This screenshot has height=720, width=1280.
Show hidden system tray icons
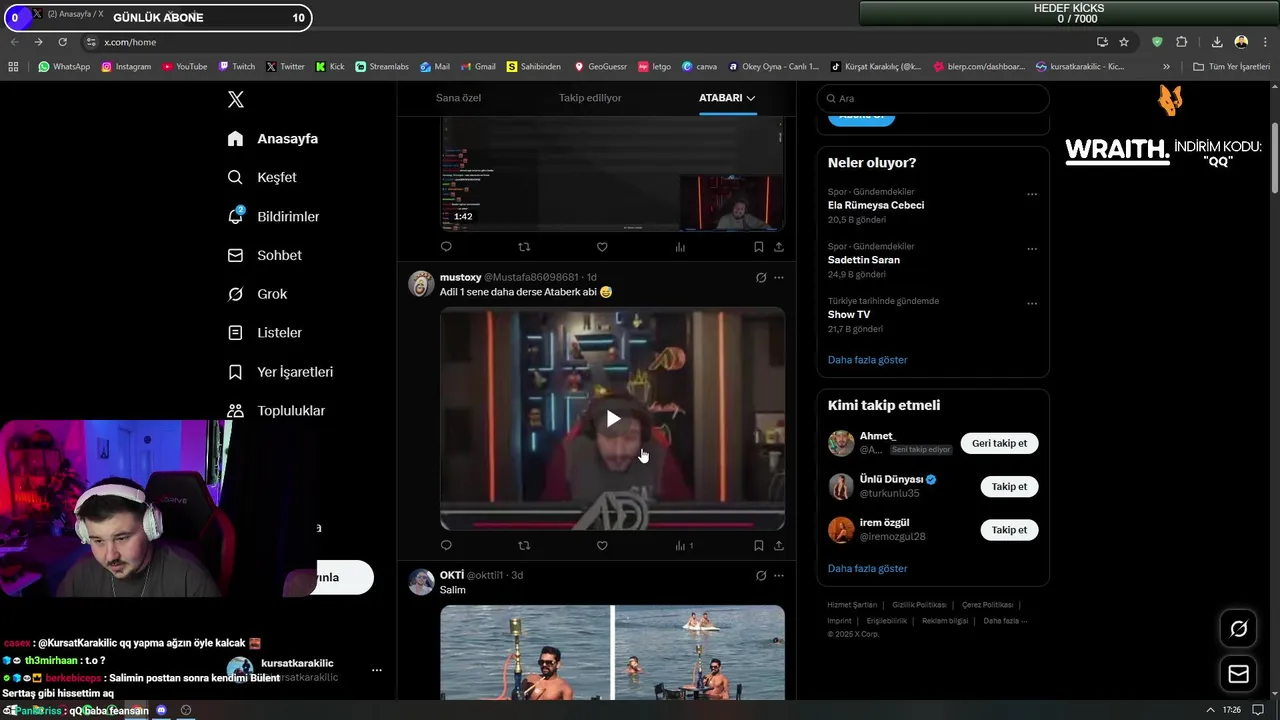pos(1211,710)
